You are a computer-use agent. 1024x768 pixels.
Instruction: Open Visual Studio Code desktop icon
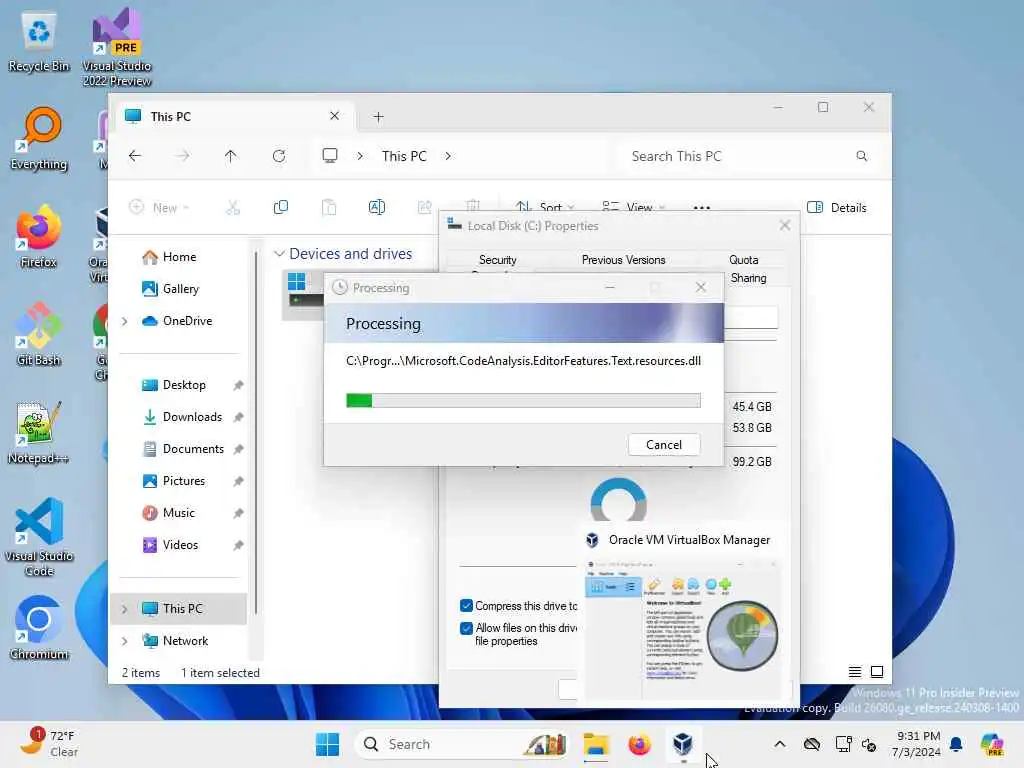[39, 537]
